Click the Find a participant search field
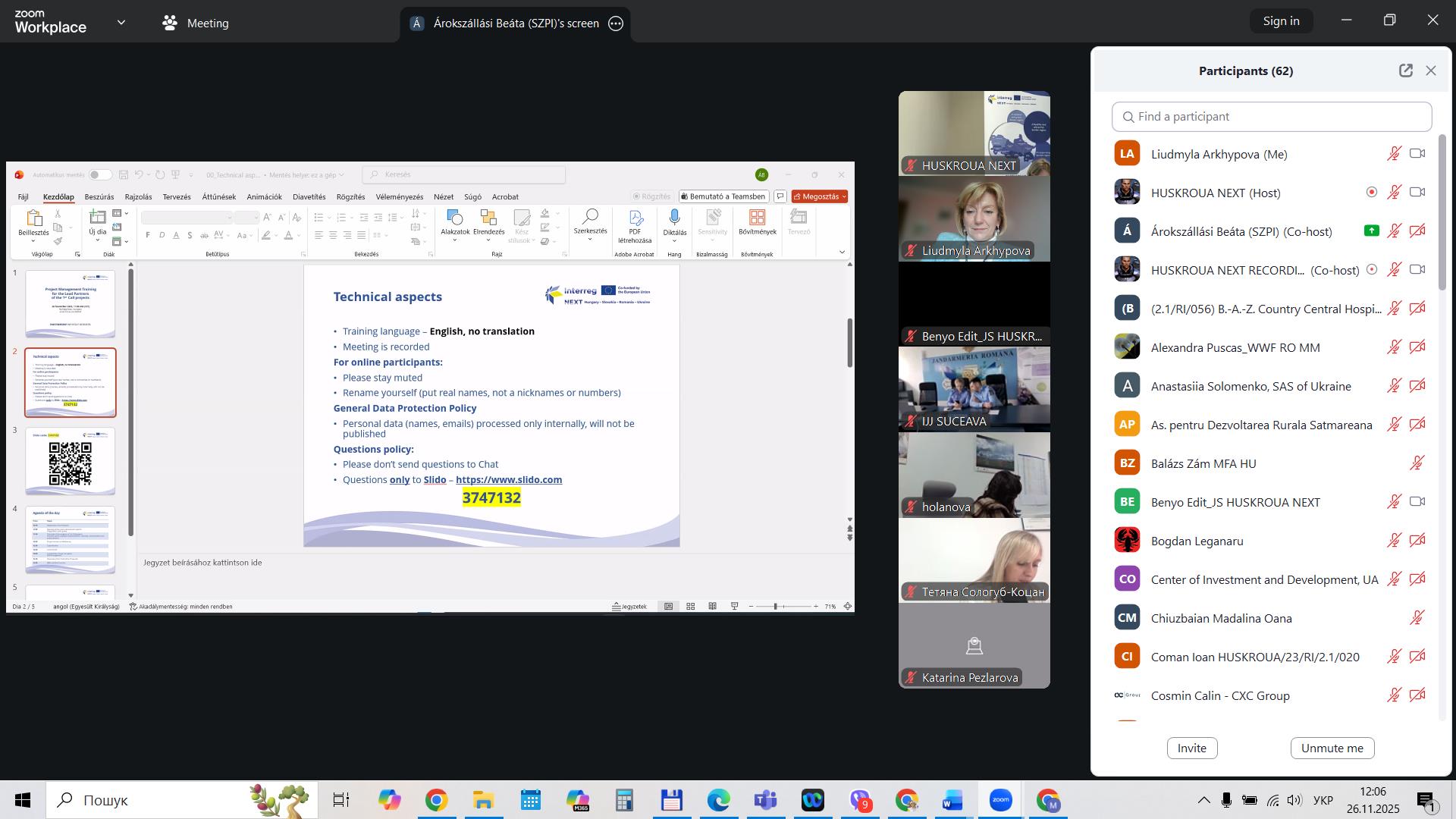 [x=1272, y=117]
